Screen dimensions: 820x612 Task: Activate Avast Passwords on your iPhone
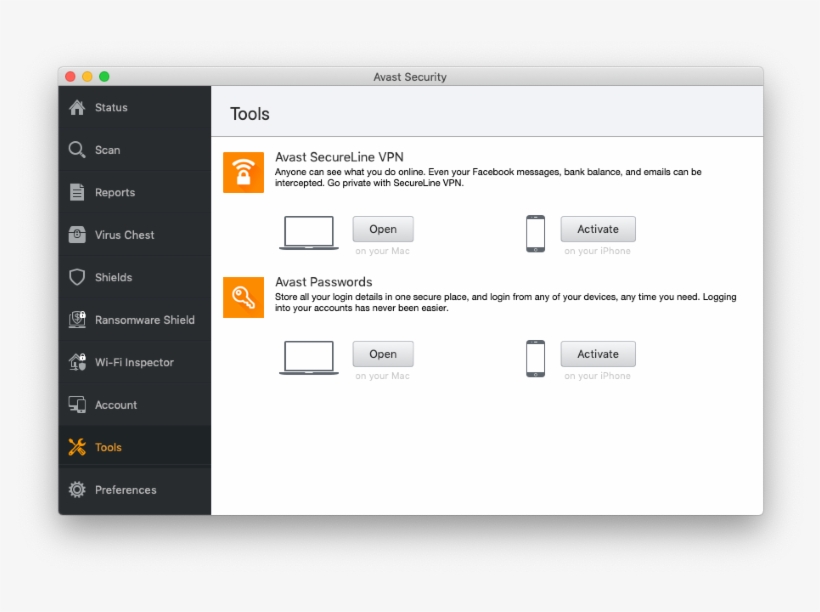click(x=597, y=353)
